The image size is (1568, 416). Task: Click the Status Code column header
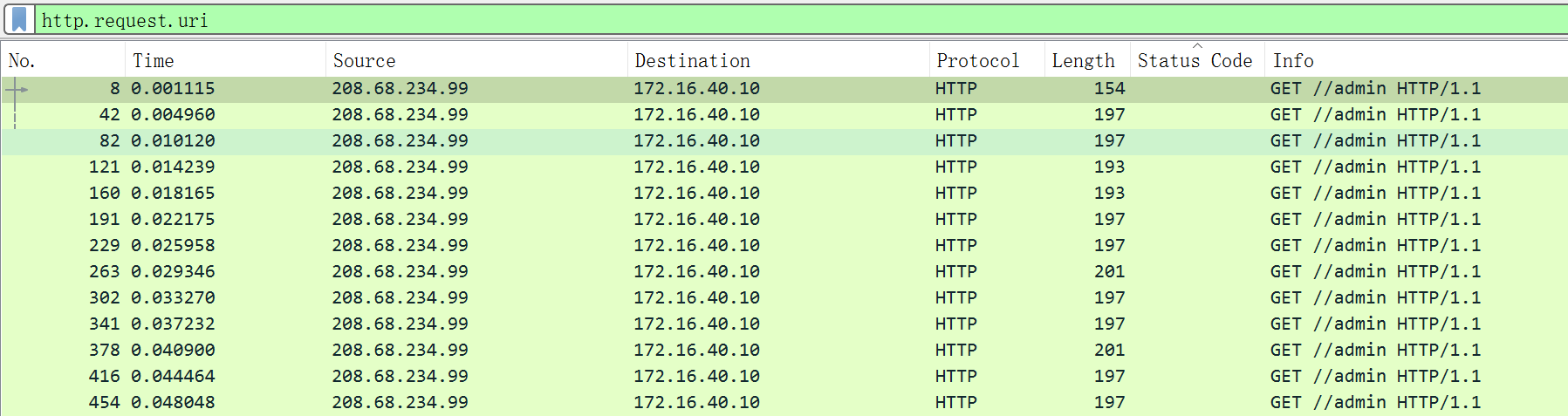pyautogui.click(x=1195, y=61)
